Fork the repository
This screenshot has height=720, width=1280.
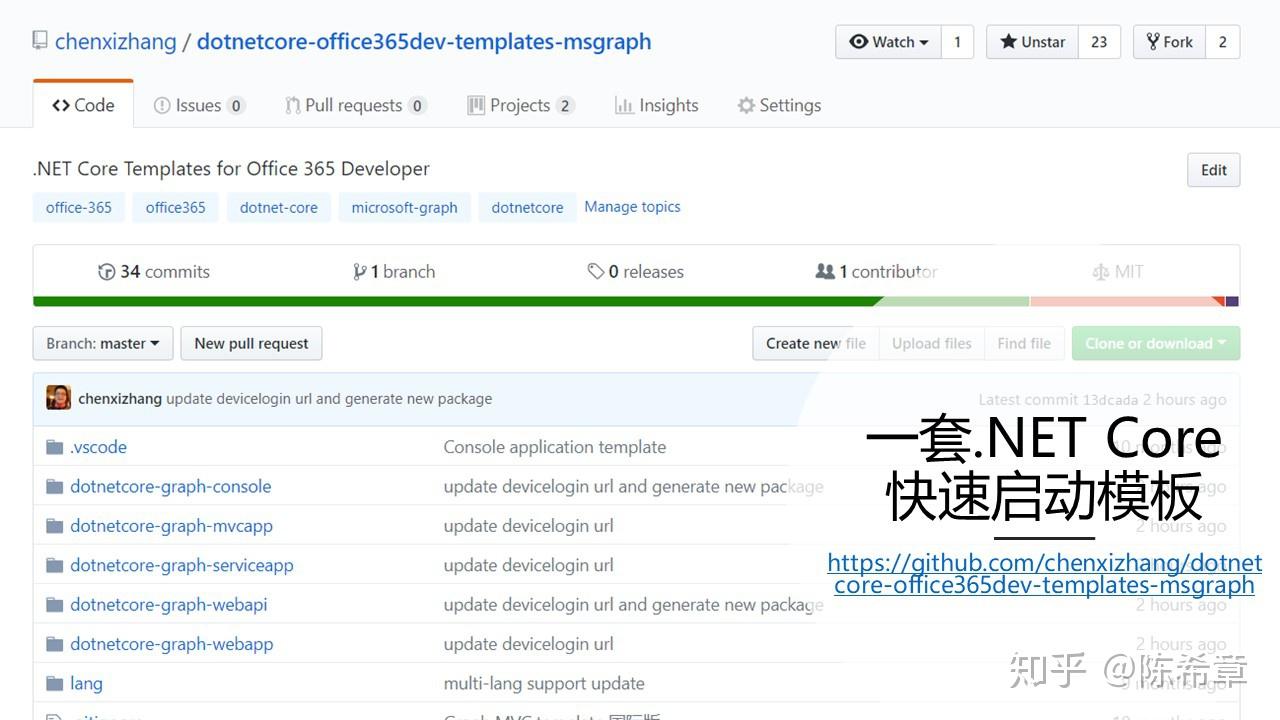(x=1170, y=41)
